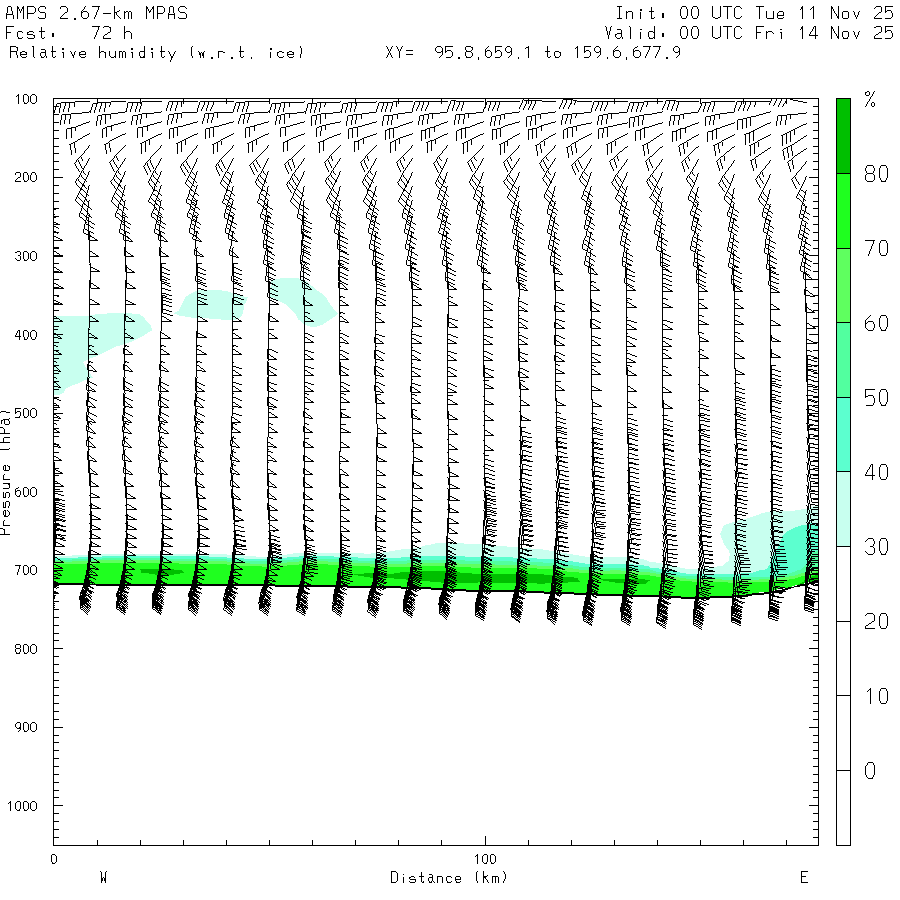The width and height of the screenshot is (900, 900).
Task: Click the 'Init: 00 UTC Tue 11 Nov 25' text
Action: click(754, 13)
